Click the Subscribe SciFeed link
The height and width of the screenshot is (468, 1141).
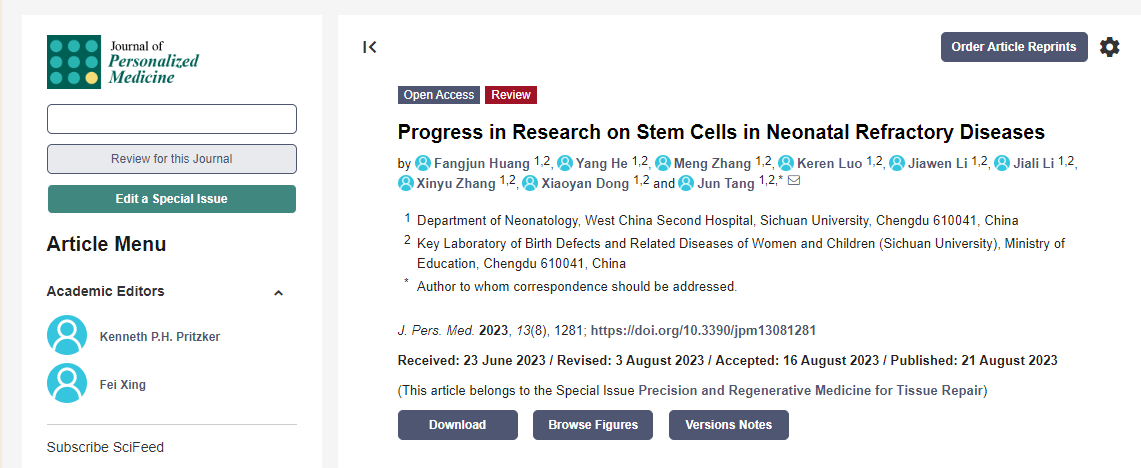[105, 447]
